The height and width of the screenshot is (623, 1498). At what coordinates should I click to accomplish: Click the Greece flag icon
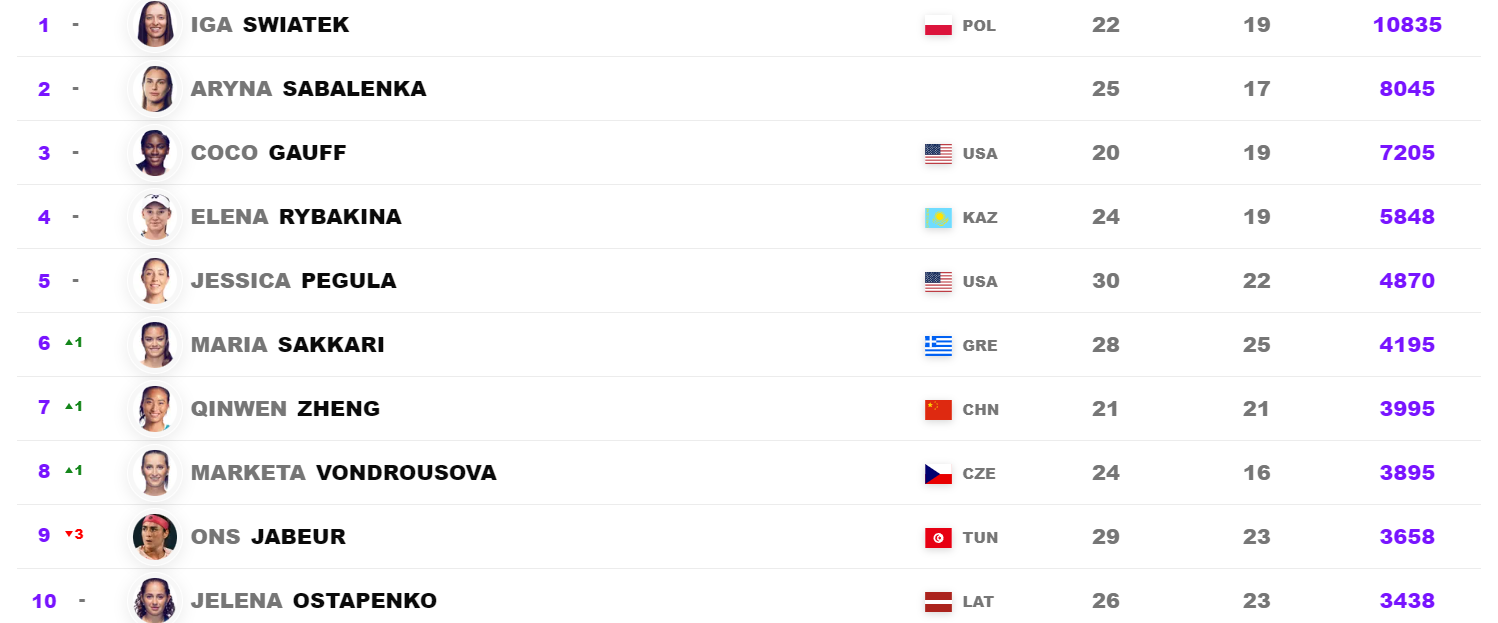[938, 346]
